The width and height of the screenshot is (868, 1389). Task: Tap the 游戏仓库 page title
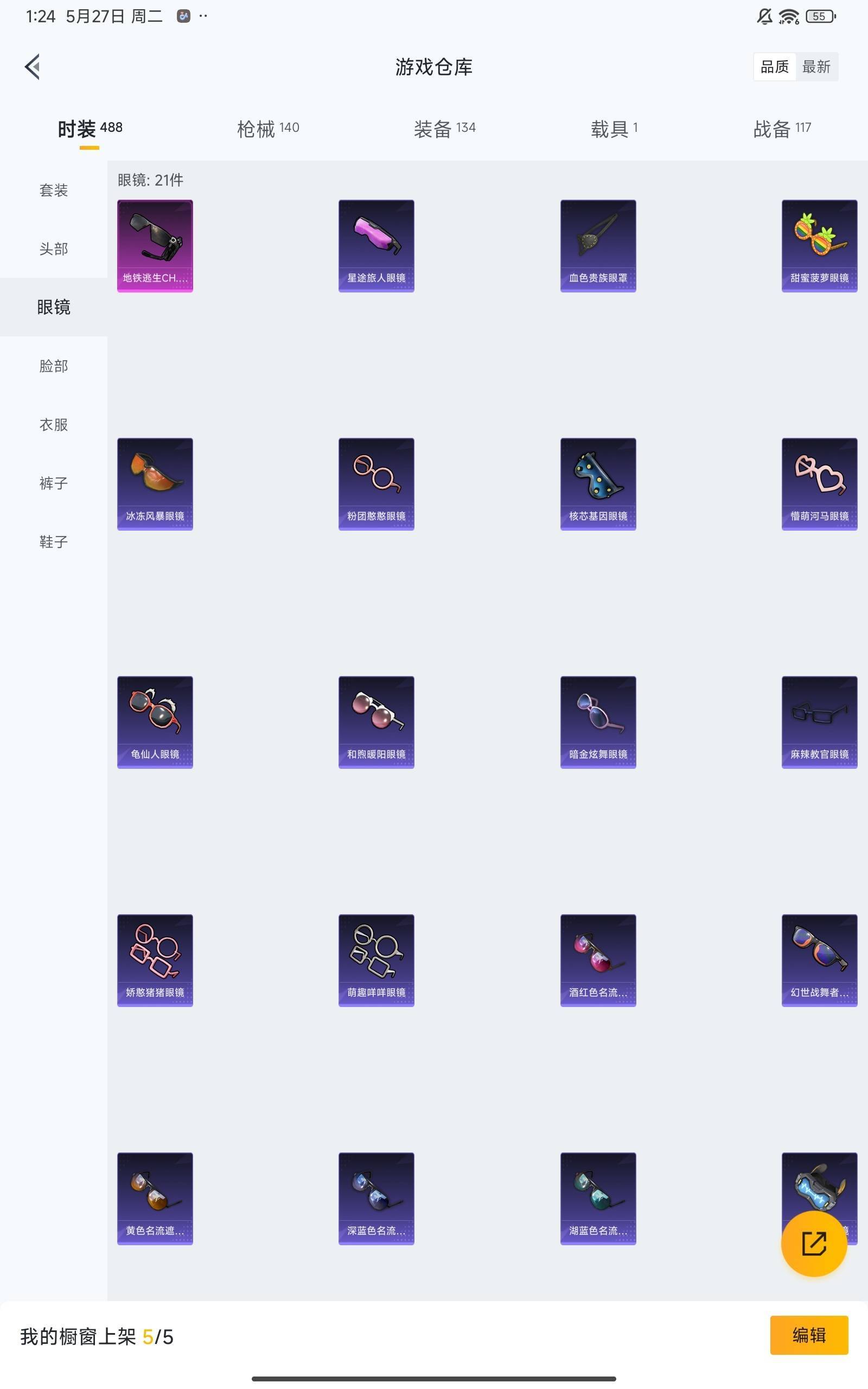(433, 67)
